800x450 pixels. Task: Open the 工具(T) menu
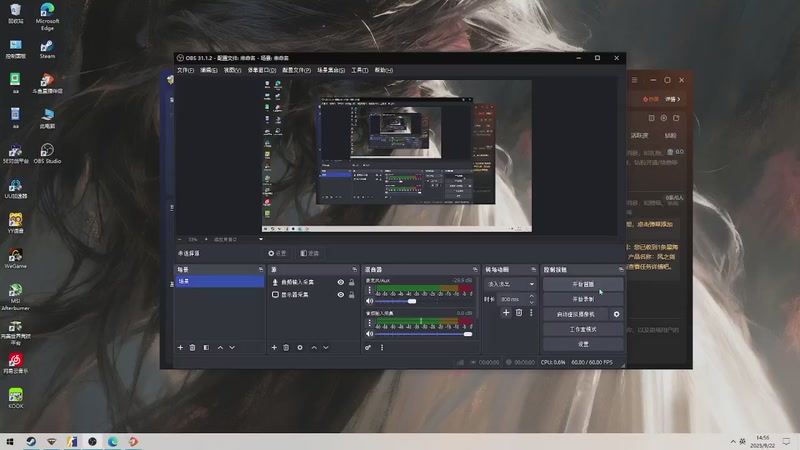tap(360, 70)
